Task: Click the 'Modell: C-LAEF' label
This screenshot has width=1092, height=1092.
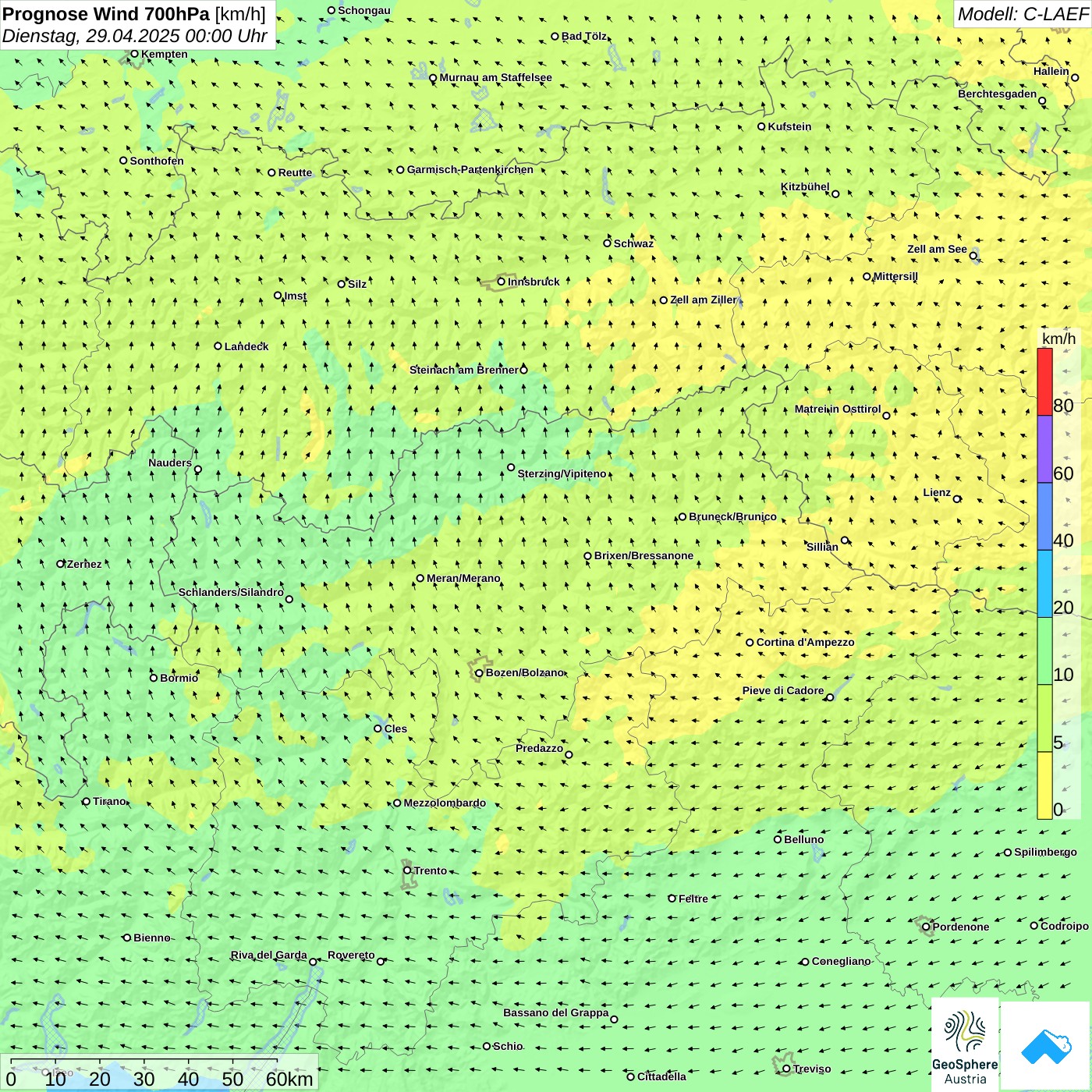Action: coord(1023,14)
